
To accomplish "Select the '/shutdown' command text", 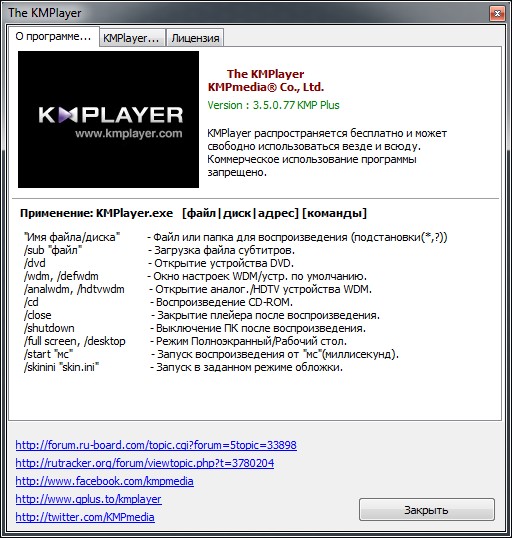I will (x=49, y=328).
